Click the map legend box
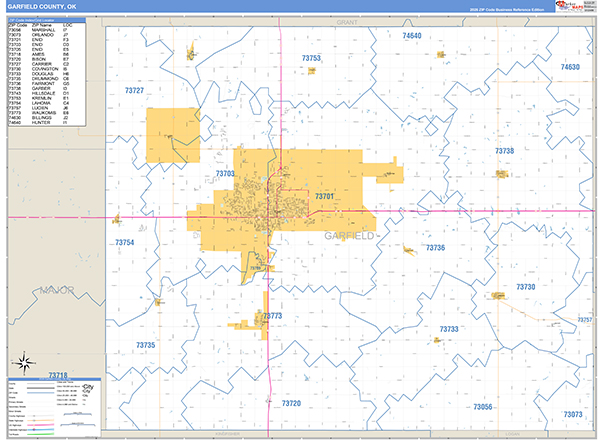Screen dimensions: 600x440 click(54, 407)
